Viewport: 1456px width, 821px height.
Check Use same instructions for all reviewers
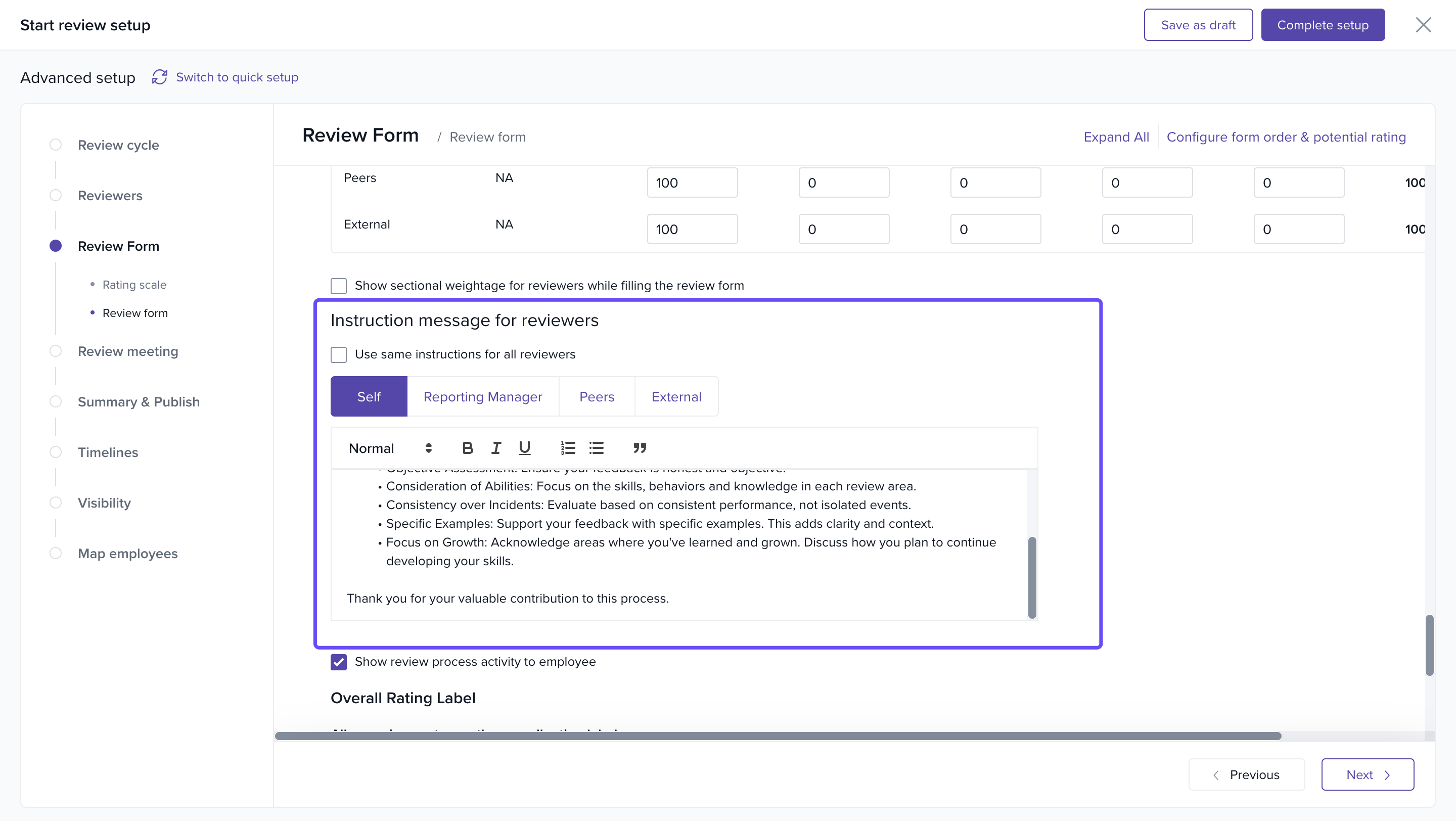pyautogui.click(x=339, y=355)
